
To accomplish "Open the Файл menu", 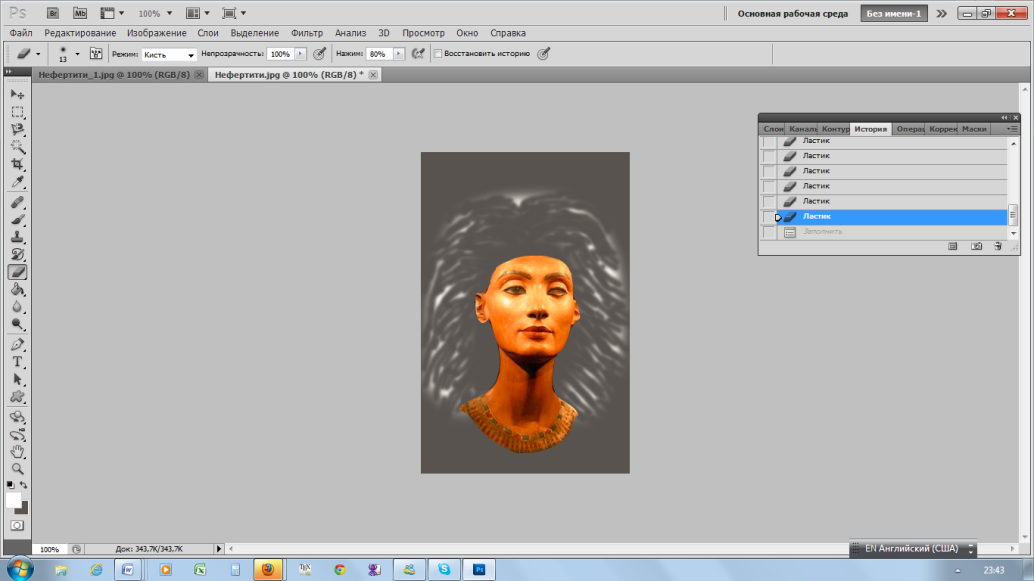I will coord(21,33).
